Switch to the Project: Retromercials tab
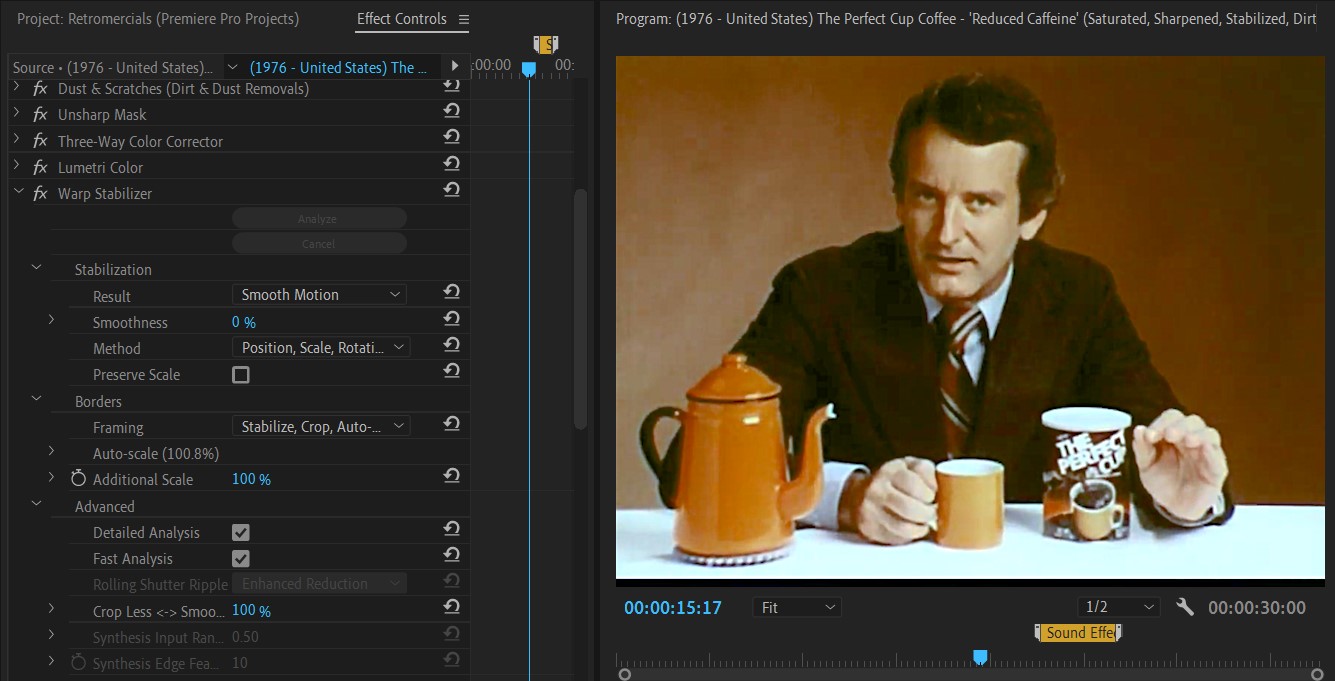Image resolution: width=1335 pixels, height=681 pixels. tap(158, 19)
